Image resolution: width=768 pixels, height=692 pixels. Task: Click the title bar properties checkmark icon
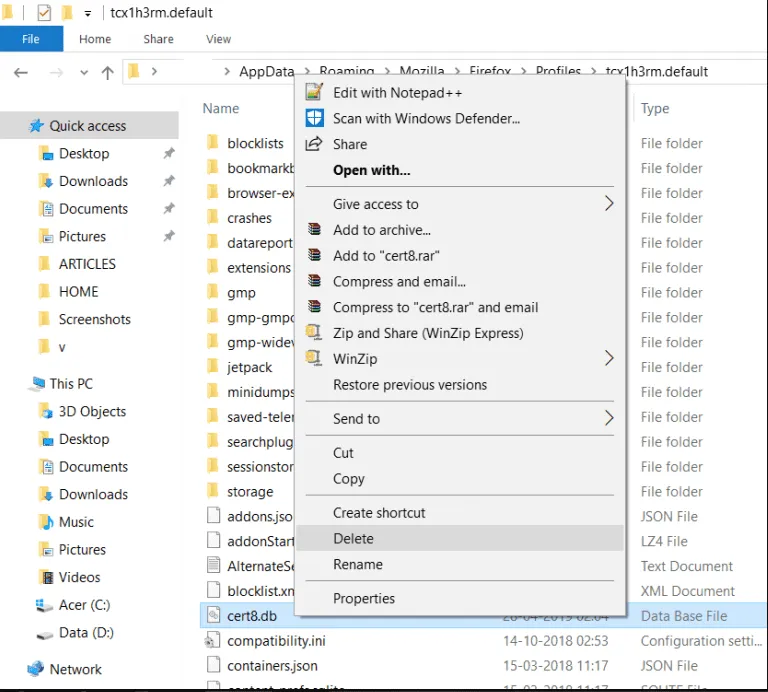point(44,12)
